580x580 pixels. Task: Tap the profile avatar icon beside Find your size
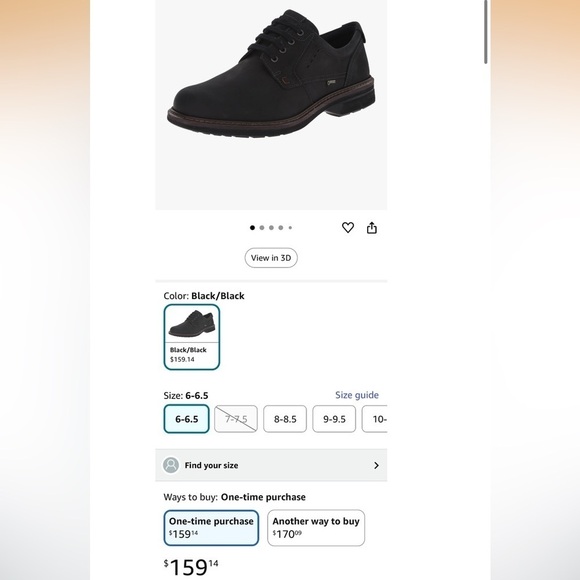pyautogui.click(x=171, y=465)
